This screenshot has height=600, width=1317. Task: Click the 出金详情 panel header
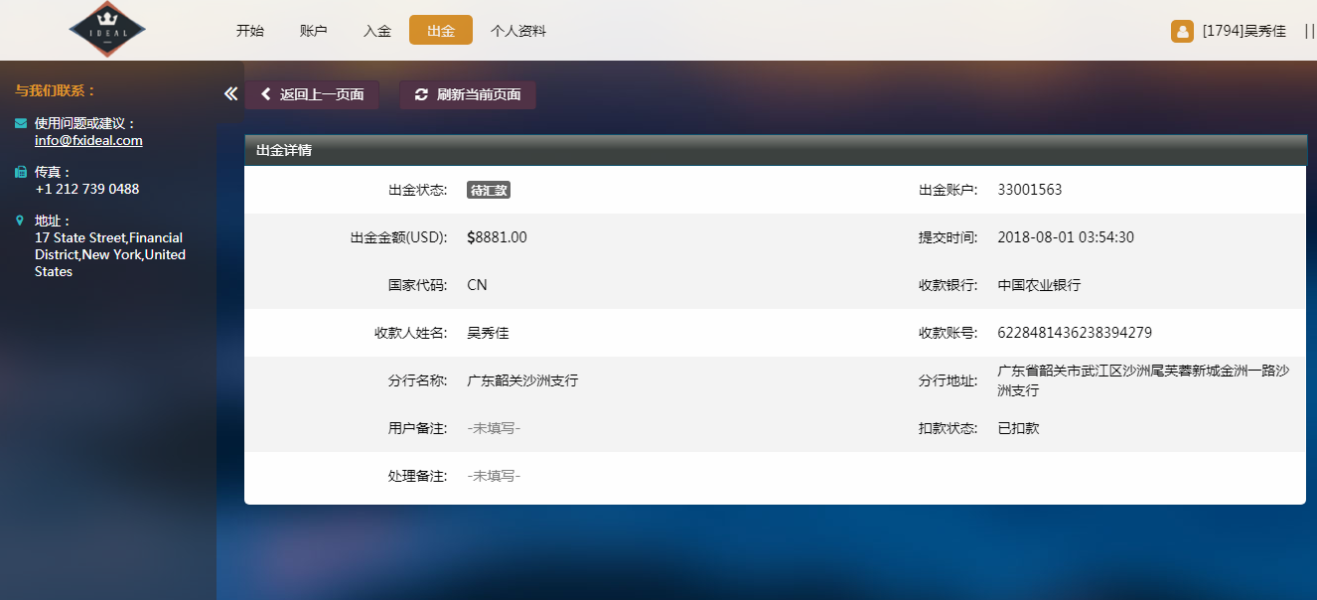775,150
